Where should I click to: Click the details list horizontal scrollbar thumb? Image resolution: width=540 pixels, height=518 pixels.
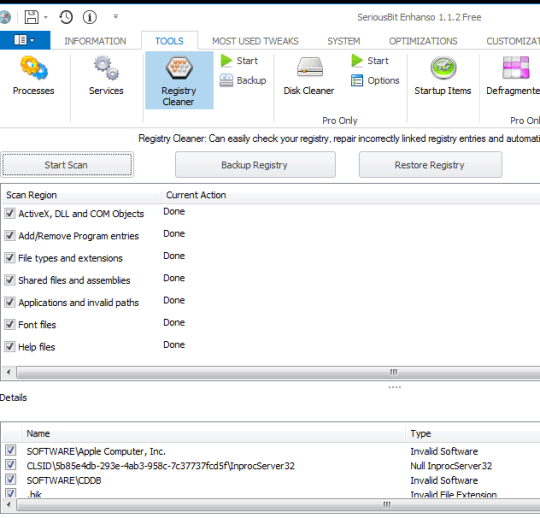pyautogui.click(x=278, y=505)
